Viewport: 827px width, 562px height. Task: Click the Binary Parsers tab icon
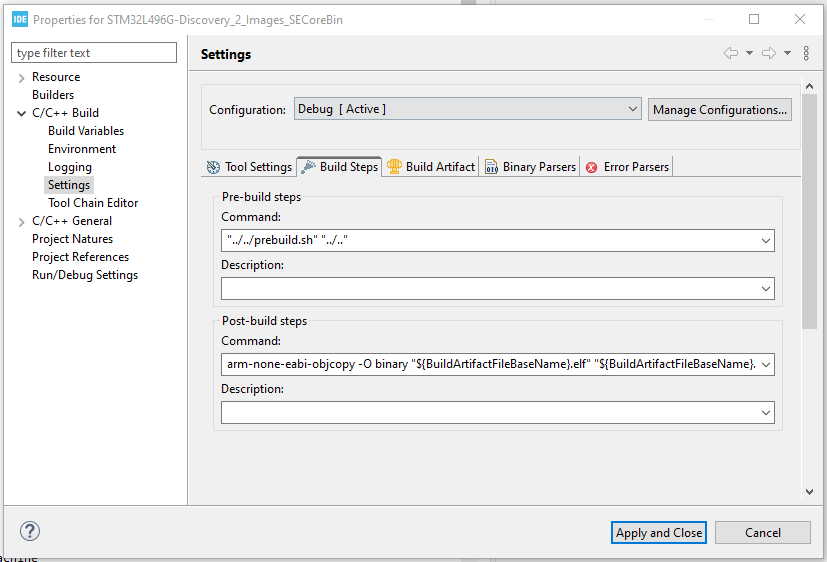pos(491,167)
